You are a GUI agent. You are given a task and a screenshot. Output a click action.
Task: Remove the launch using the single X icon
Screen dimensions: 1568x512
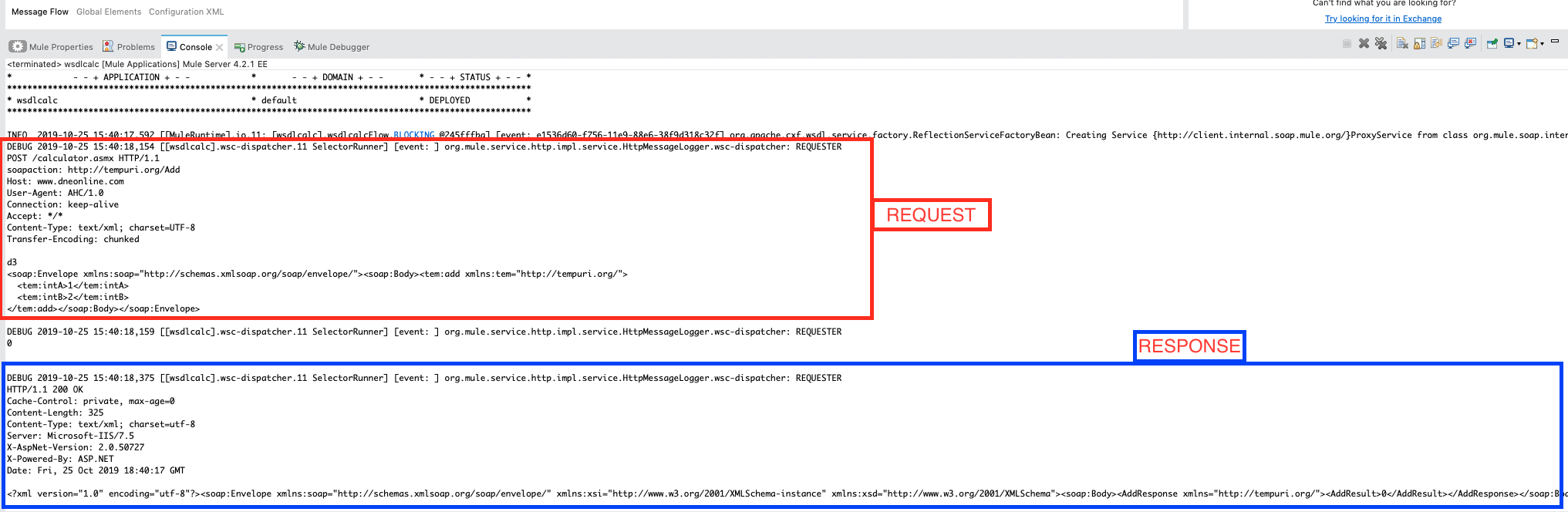1364,43
